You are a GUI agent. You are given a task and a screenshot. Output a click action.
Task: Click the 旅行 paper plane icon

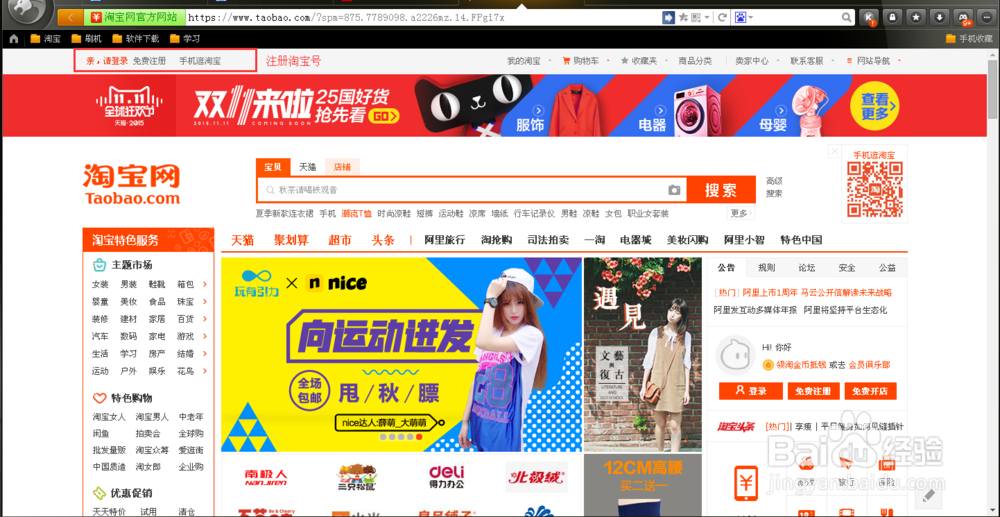click(x=845, y=463)
